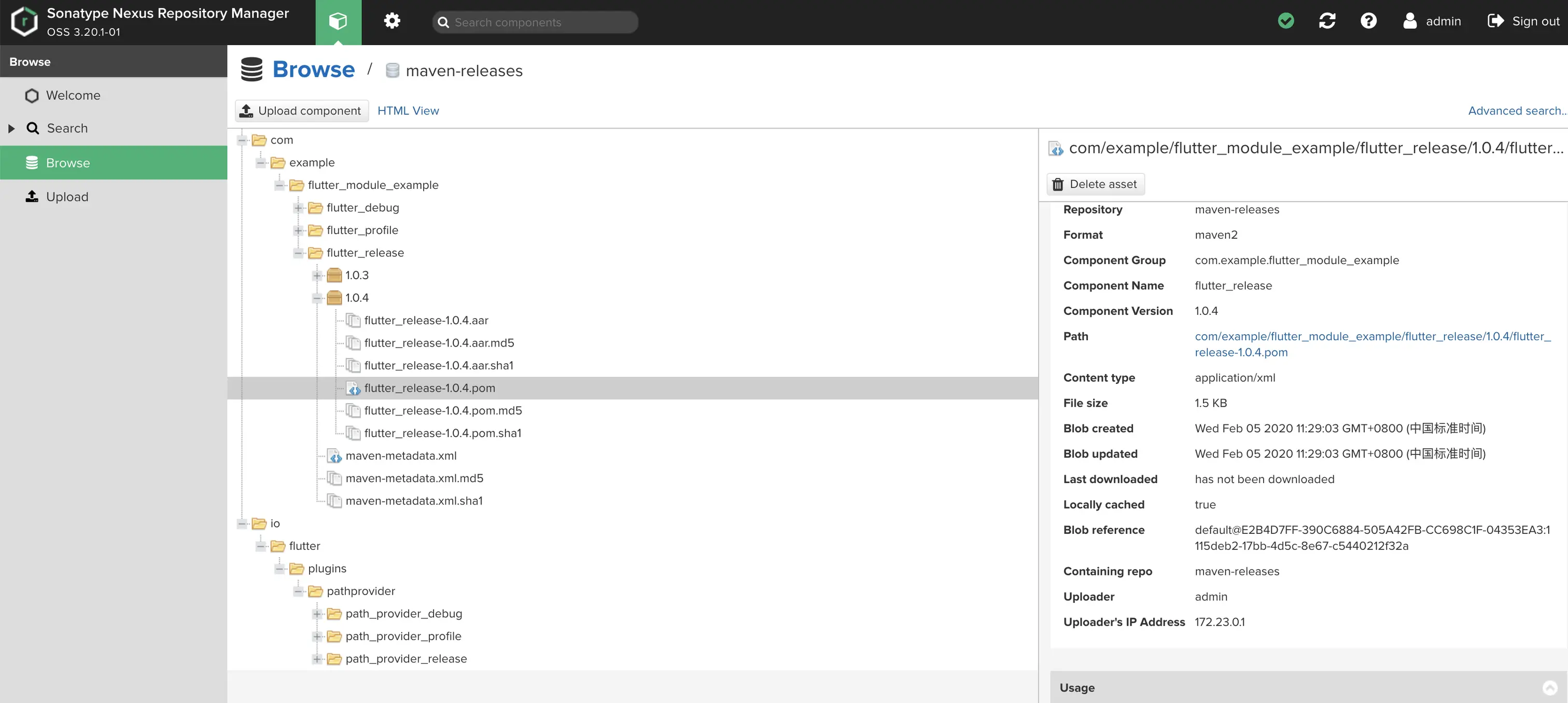The height and width of the screenshot is (703, 1568).
Task: Click the Sonatype Nexus logo
Action: [24, 22]
